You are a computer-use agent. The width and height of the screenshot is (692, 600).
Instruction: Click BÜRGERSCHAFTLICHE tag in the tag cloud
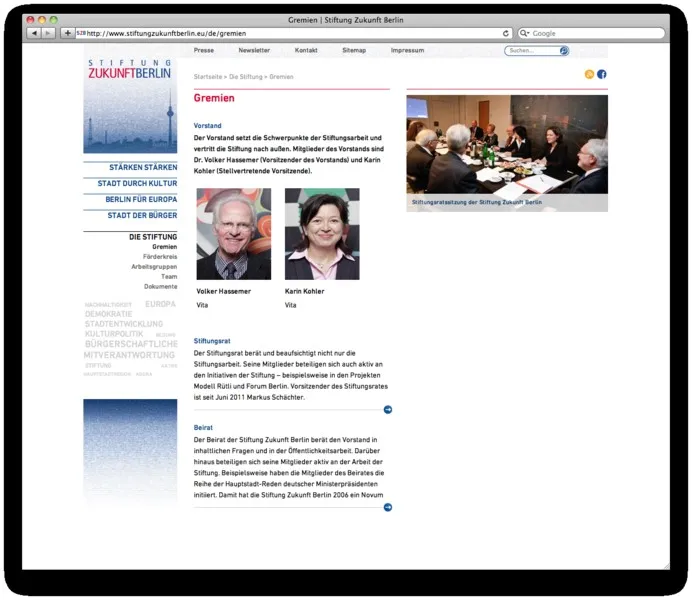132,344
